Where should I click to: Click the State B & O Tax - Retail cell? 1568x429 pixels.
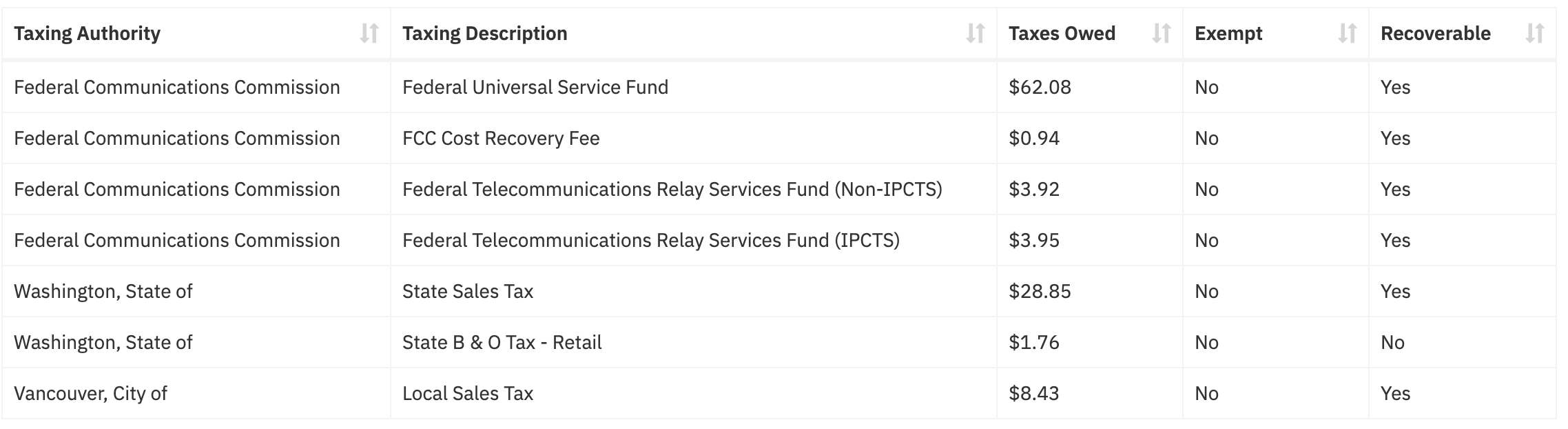pos(694,342)
